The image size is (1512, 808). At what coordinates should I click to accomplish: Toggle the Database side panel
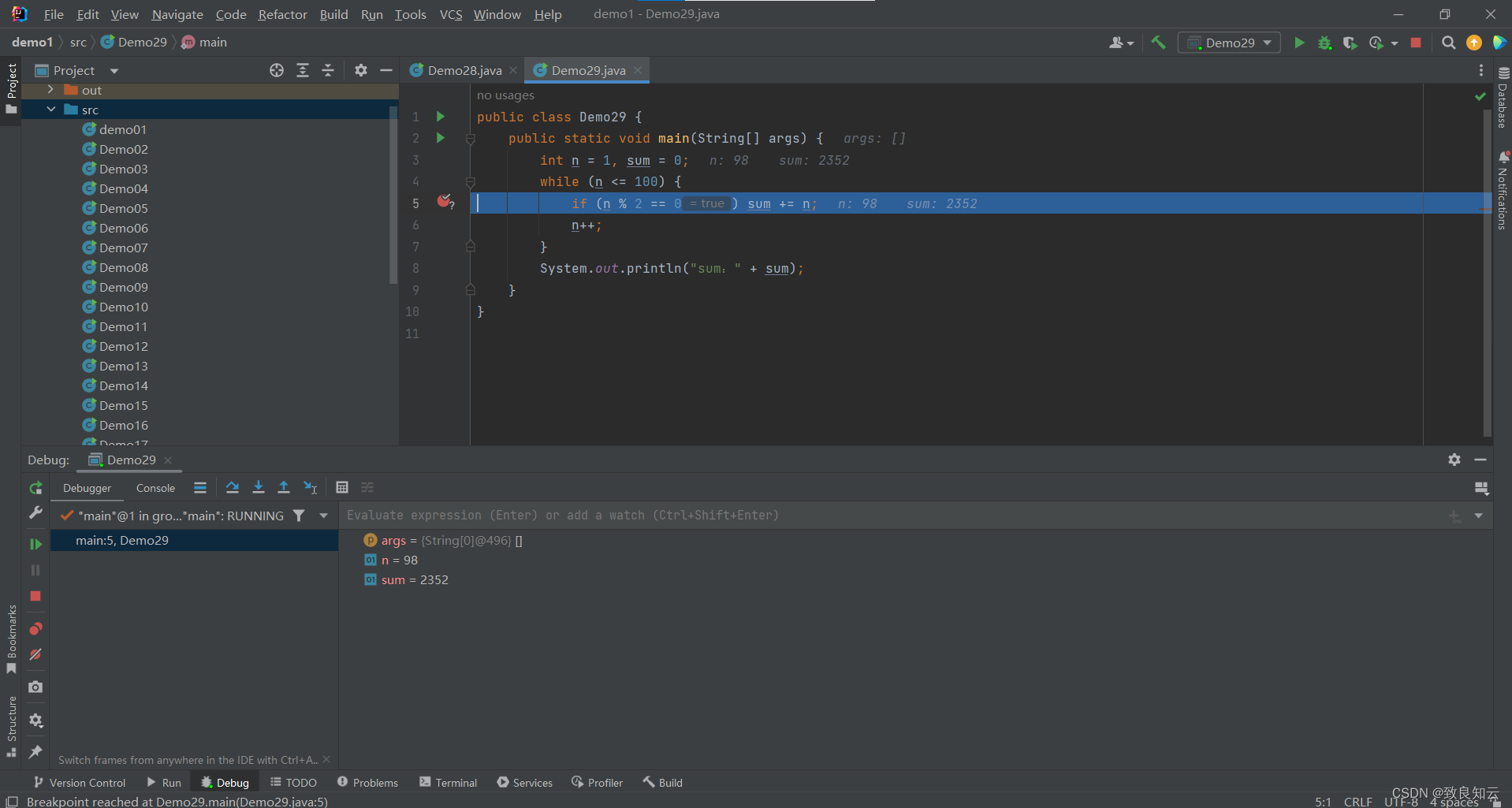1503,98
